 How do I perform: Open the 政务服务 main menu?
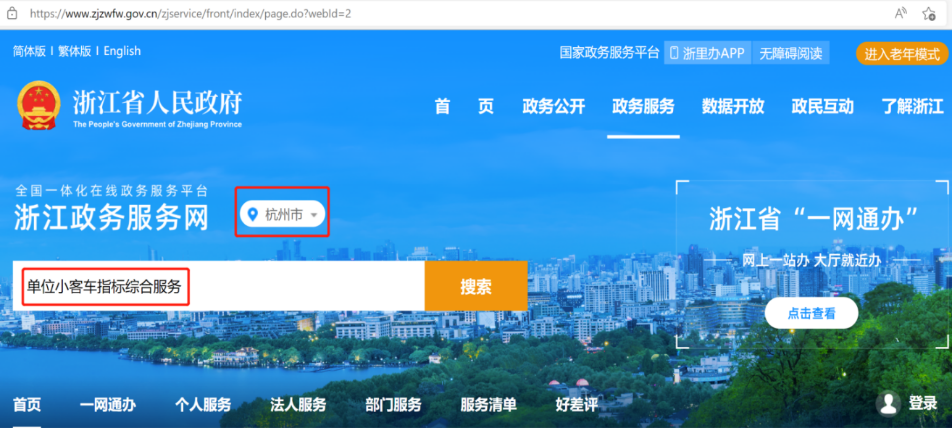tap(643, 107)
